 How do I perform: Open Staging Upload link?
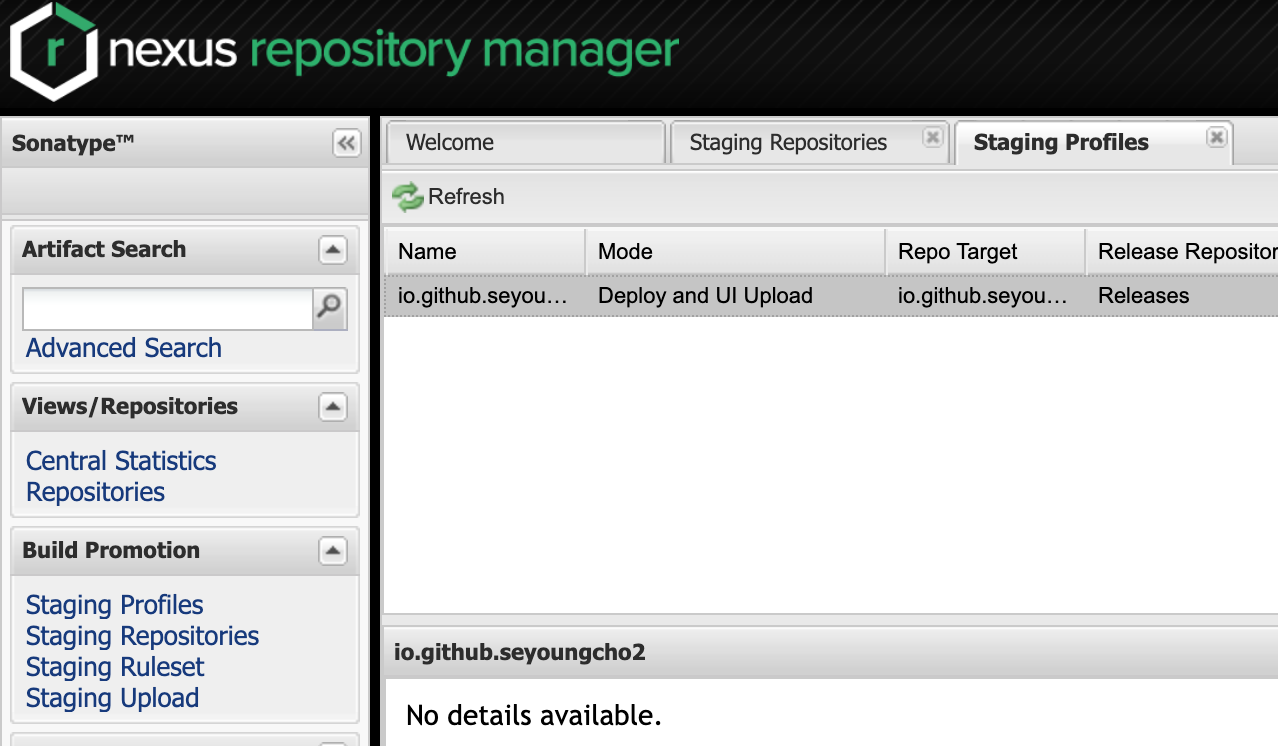pyautogui.click(x=112, y=698)
